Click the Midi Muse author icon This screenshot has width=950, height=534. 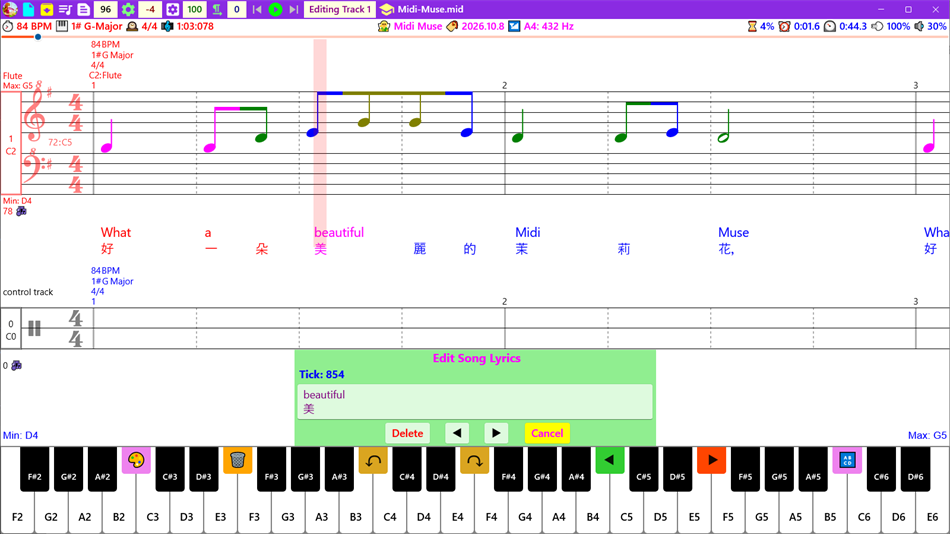coord(384,26)
